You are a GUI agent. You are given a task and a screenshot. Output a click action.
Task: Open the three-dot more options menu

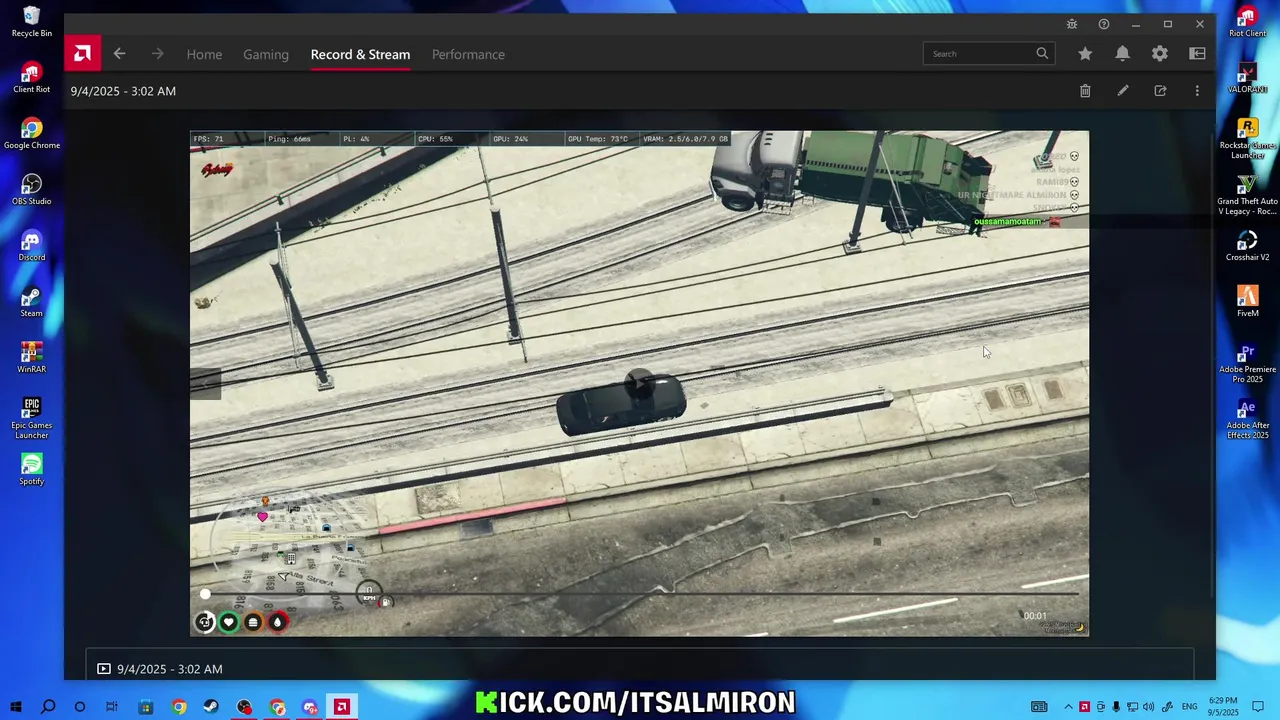pos(1197,91)
